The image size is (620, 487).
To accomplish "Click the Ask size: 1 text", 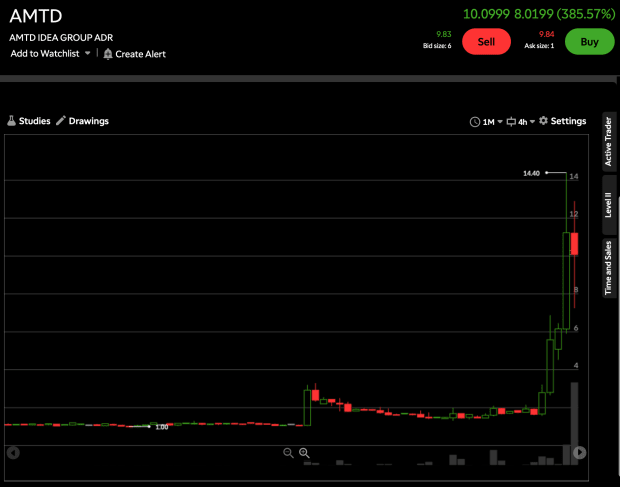I will [539, 46].
